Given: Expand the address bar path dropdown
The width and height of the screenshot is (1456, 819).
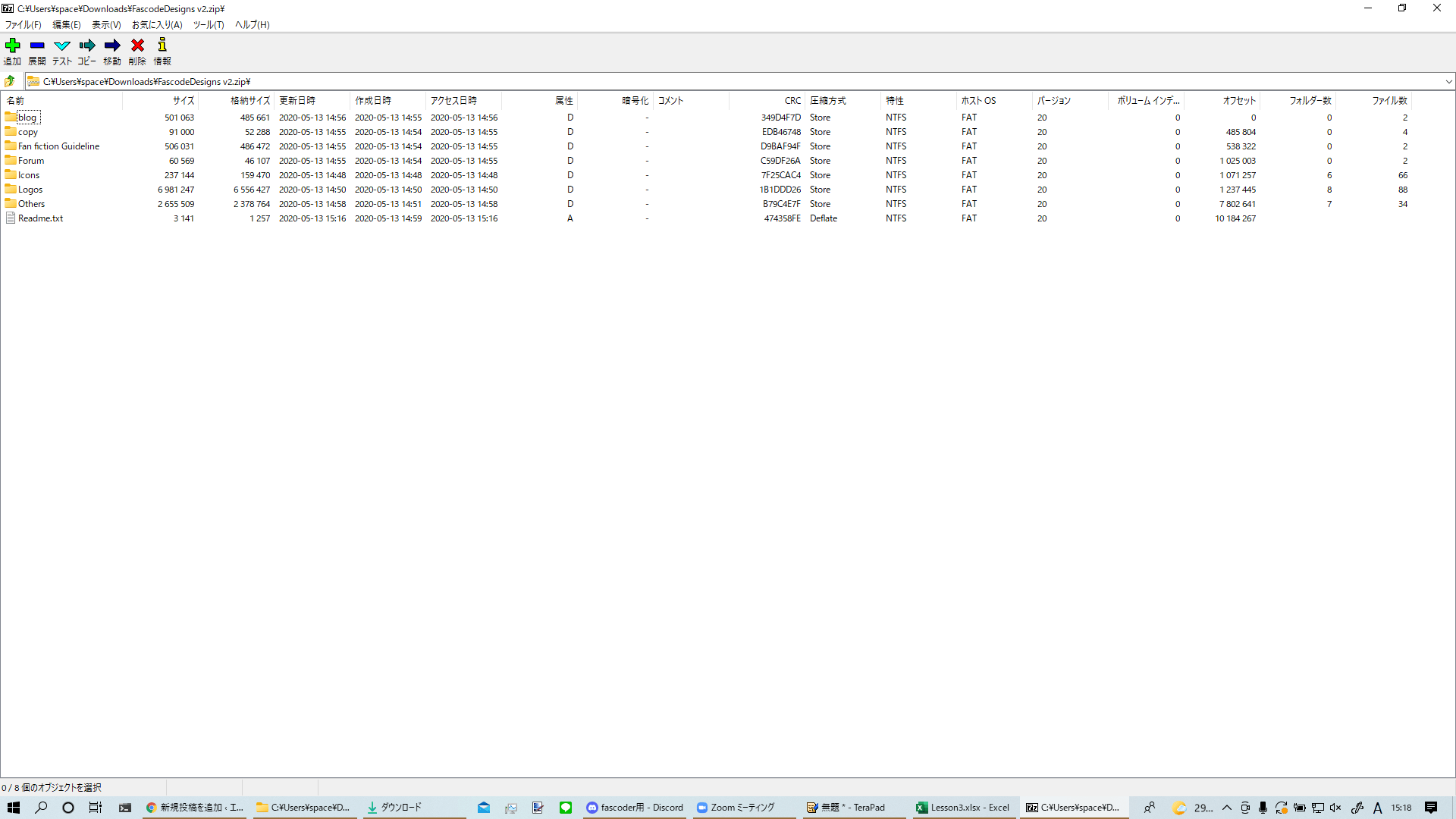Looking at the screenshot, I should (1448, 81).
